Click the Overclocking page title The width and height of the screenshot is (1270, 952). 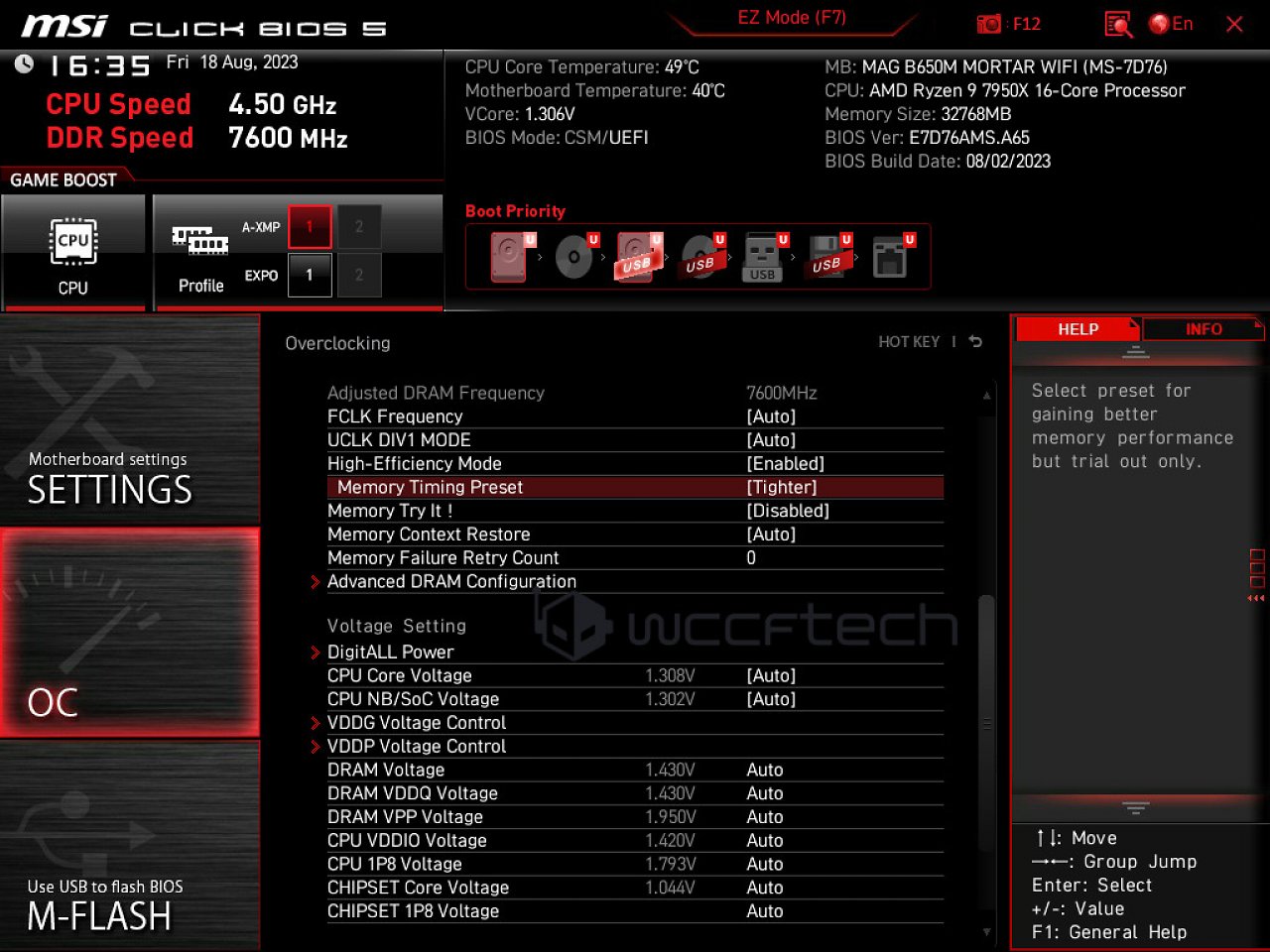click(337, 343)
